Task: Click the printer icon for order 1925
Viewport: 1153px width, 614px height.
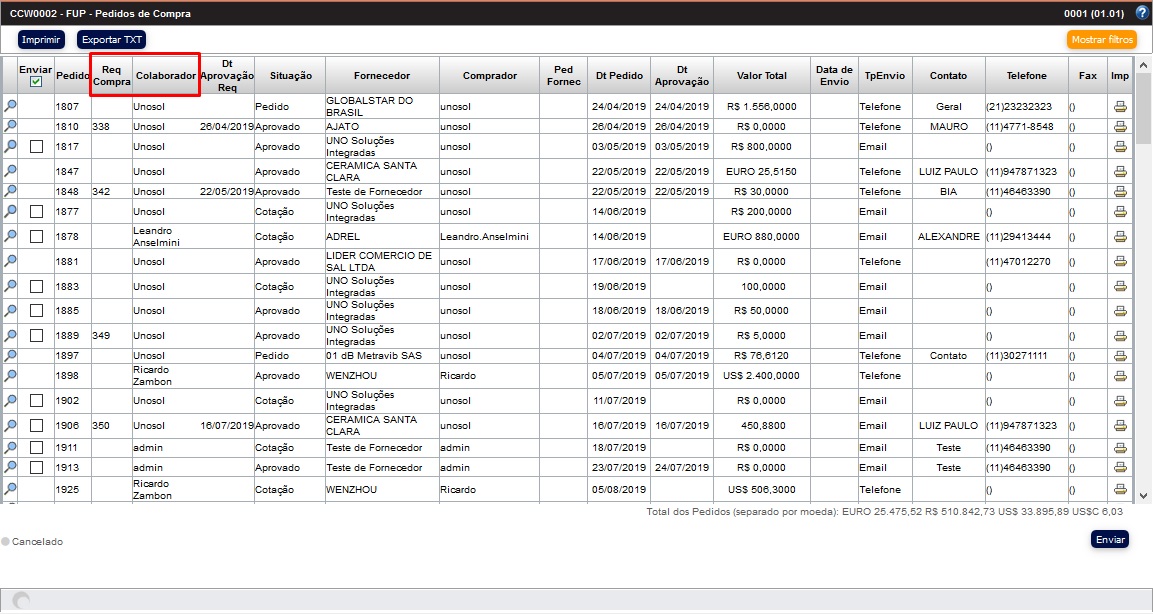Action: point(1120,490)
